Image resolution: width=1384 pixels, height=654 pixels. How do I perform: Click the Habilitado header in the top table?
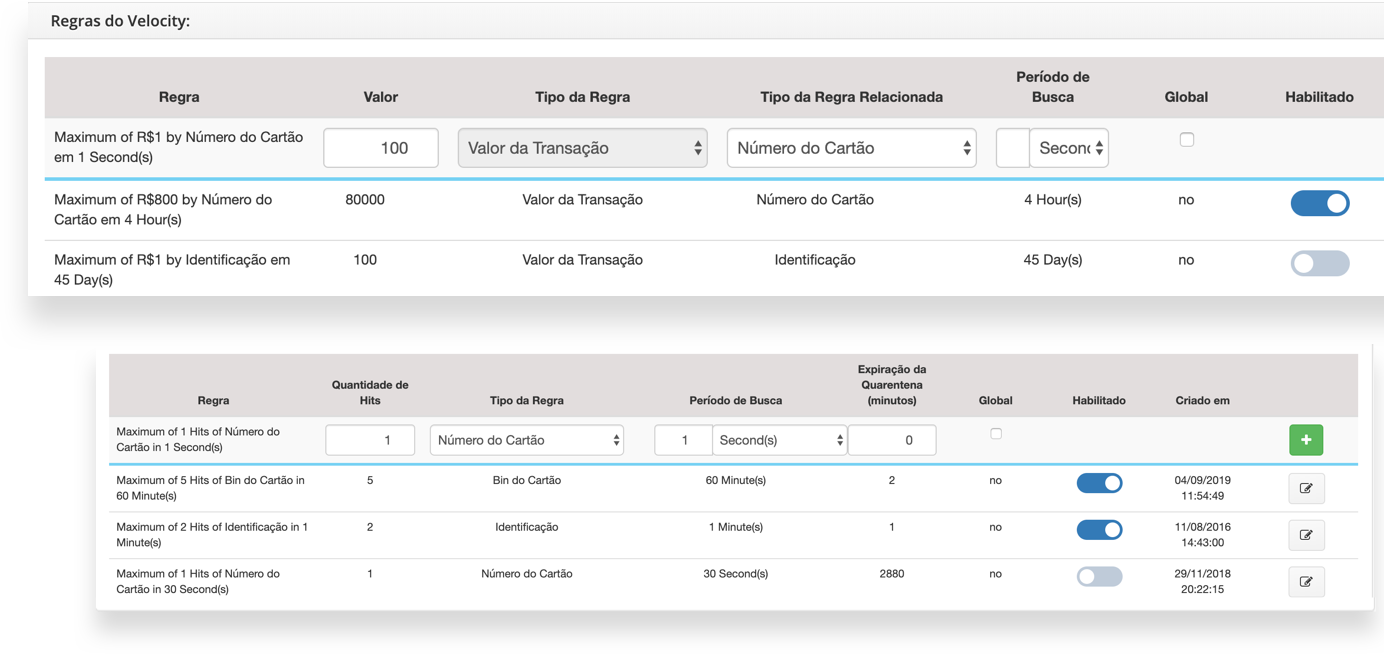tap(1320, 97)
